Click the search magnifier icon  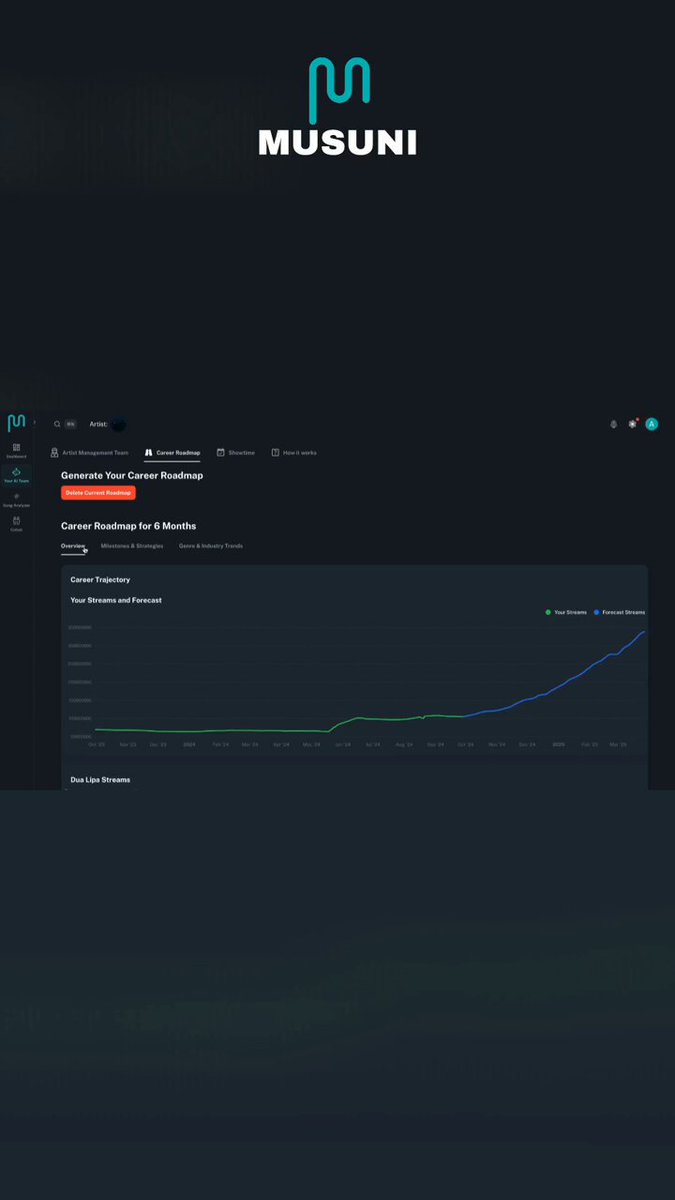click(57, 424)
